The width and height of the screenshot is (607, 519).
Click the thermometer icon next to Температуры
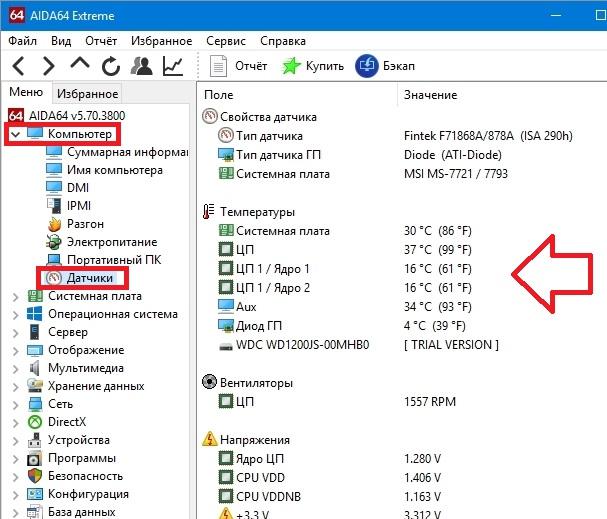point(209,211)
